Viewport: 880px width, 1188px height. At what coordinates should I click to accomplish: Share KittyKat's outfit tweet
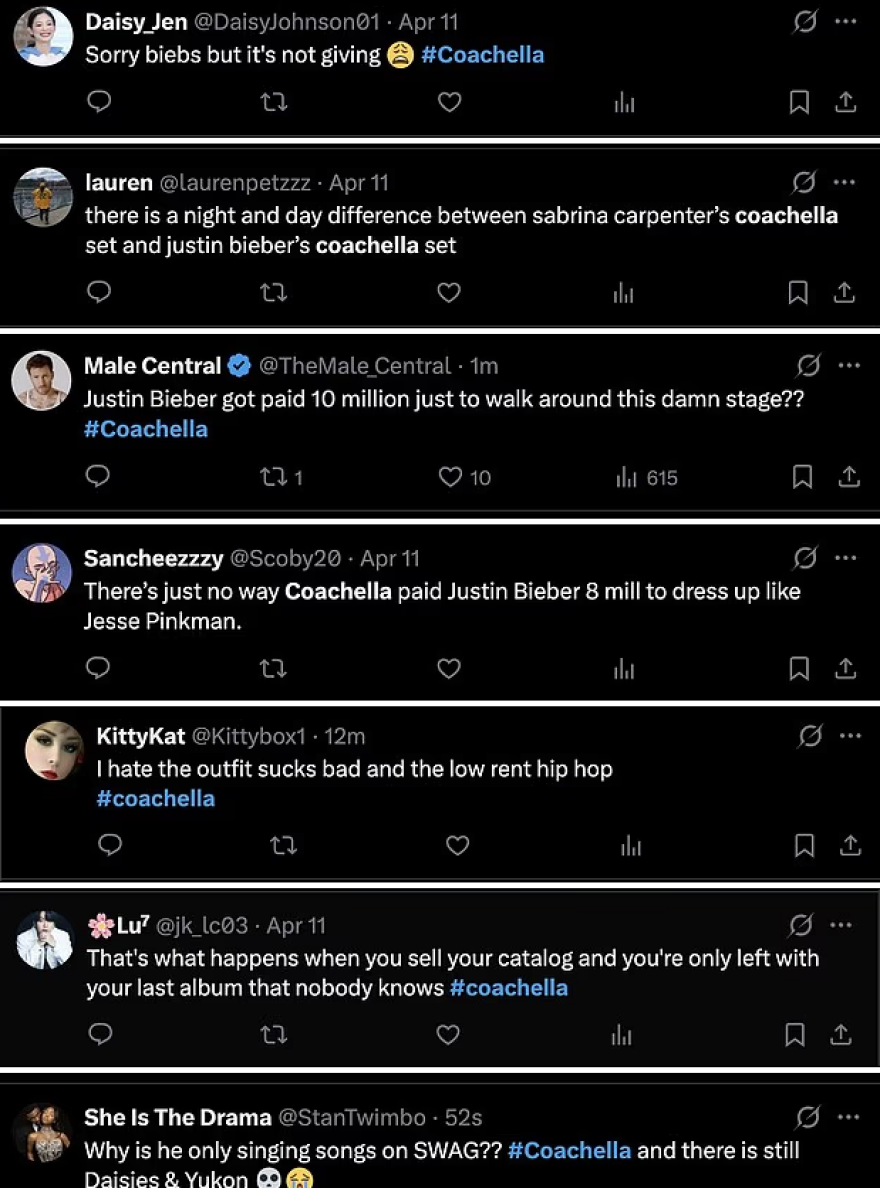click(x=850, y=846)
